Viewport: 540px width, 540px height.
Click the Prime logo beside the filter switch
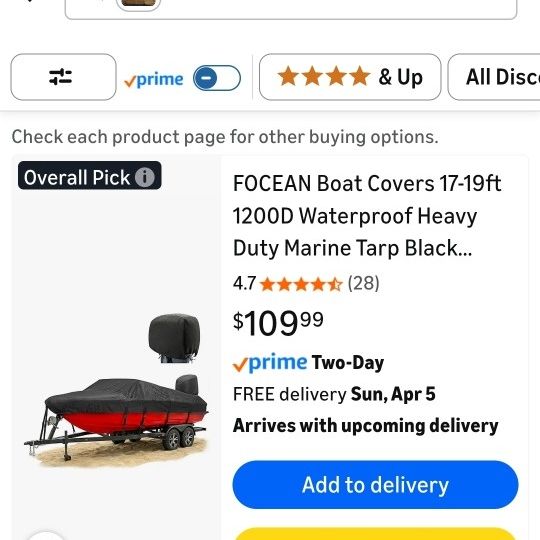coord(154,80)
